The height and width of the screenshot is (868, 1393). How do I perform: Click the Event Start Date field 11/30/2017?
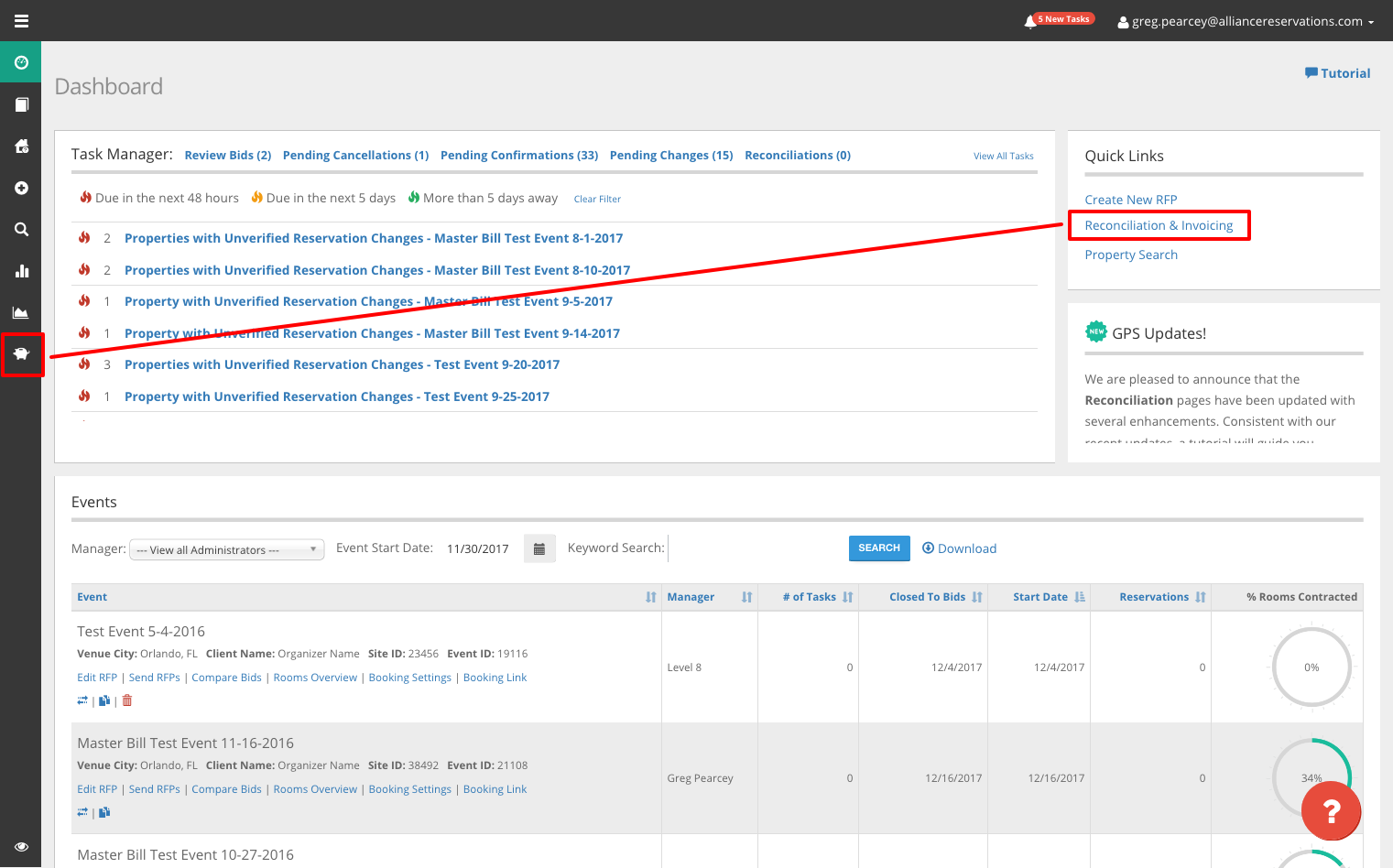(480, 549)
